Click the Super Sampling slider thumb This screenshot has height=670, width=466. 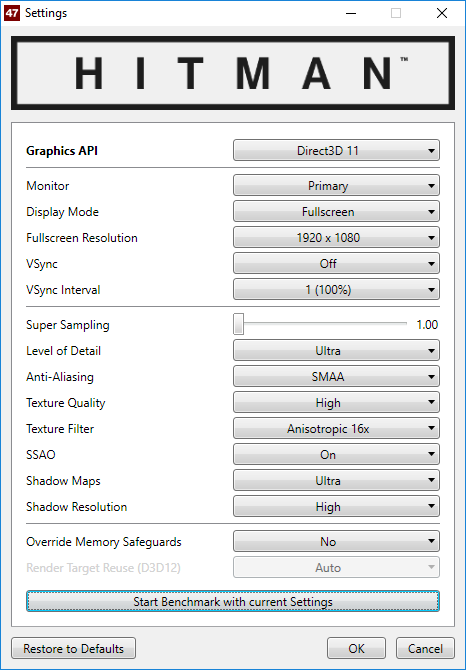pyautogui.click(x=238, y=324)
